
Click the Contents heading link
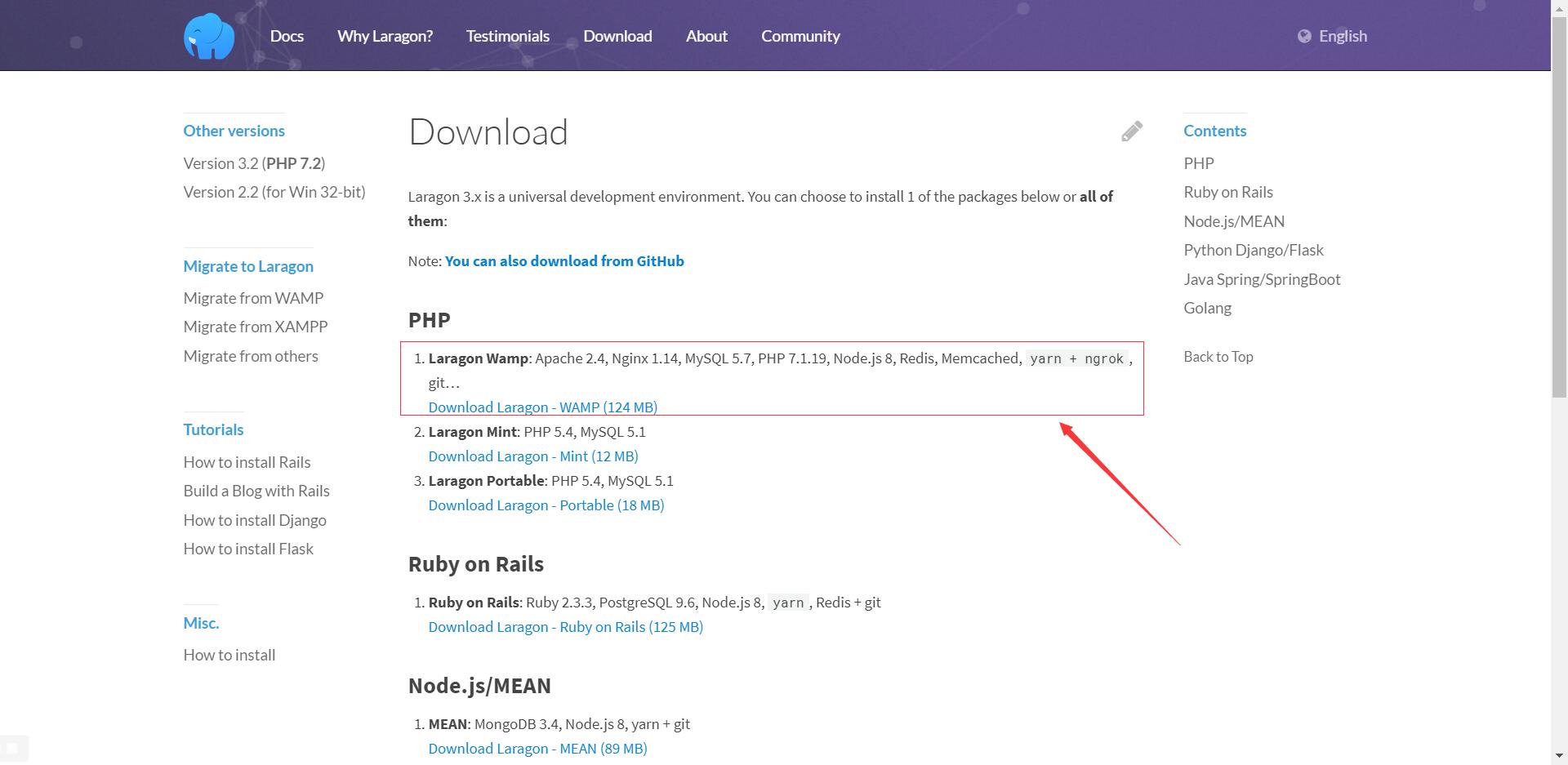(x=1215, y=131)
